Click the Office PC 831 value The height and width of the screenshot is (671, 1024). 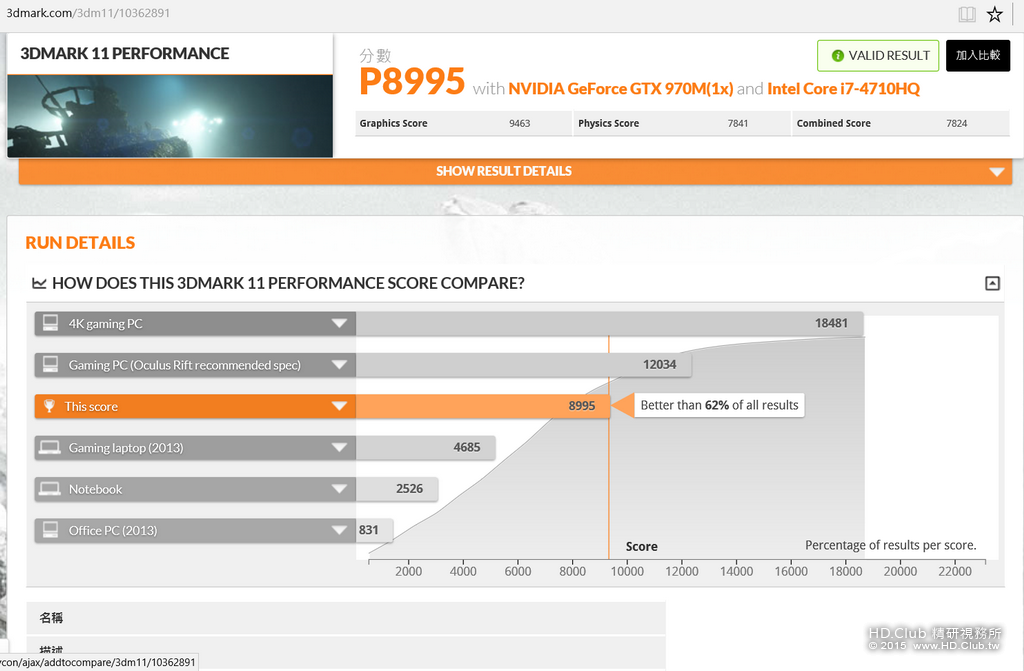pyautogui.click(x=368, y=530)
